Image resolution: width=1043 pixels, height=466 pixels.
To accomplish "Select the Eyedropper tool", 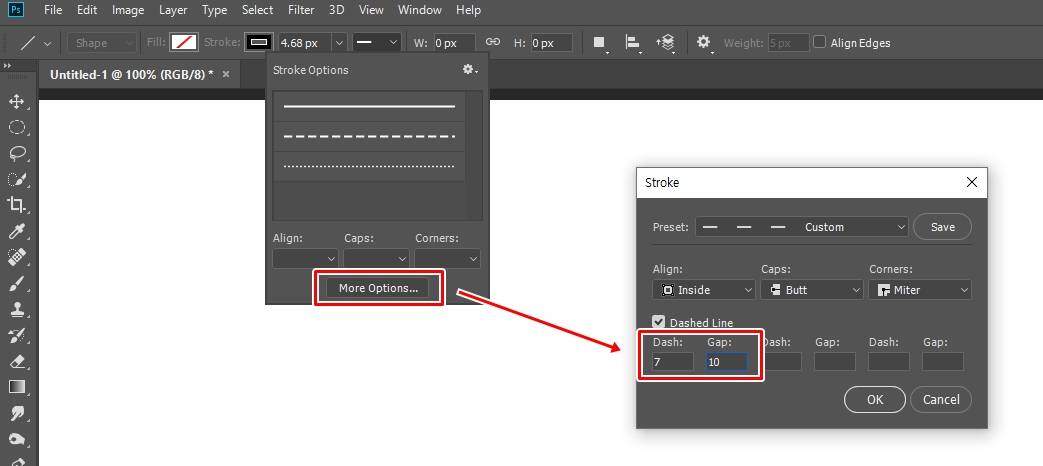I will (x=17, y=231).
